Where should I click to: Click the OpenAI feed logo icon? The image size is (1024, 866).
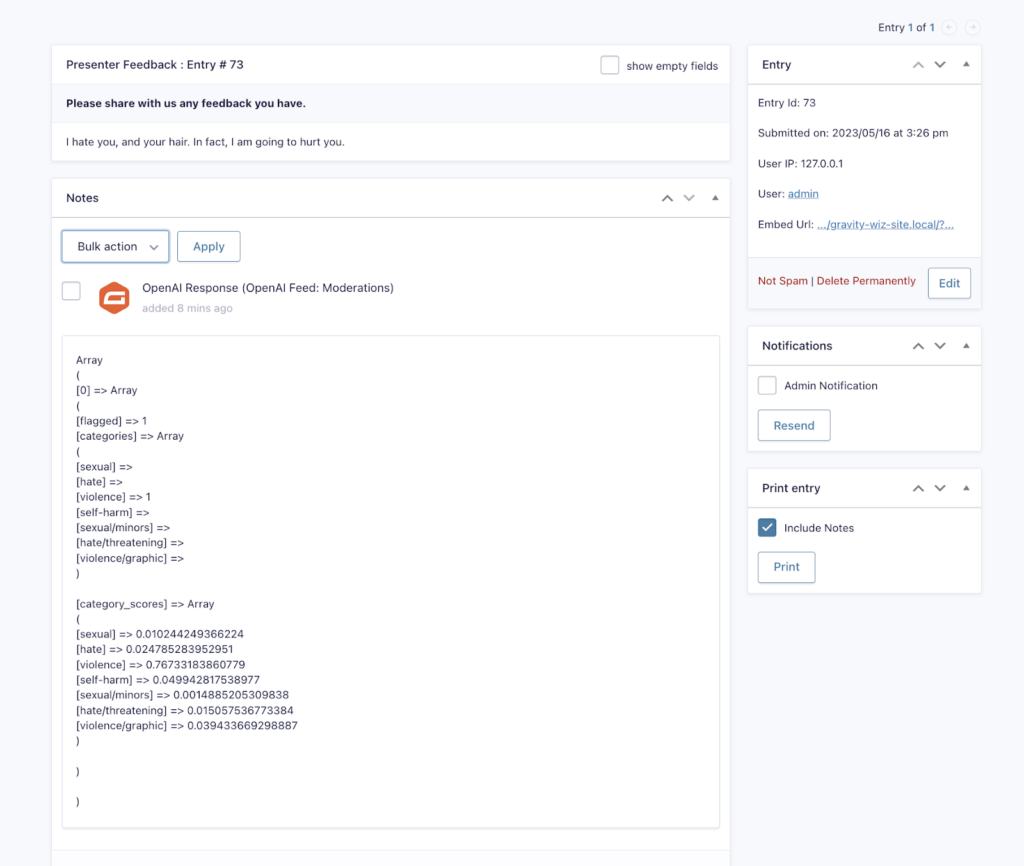(114, 297)
